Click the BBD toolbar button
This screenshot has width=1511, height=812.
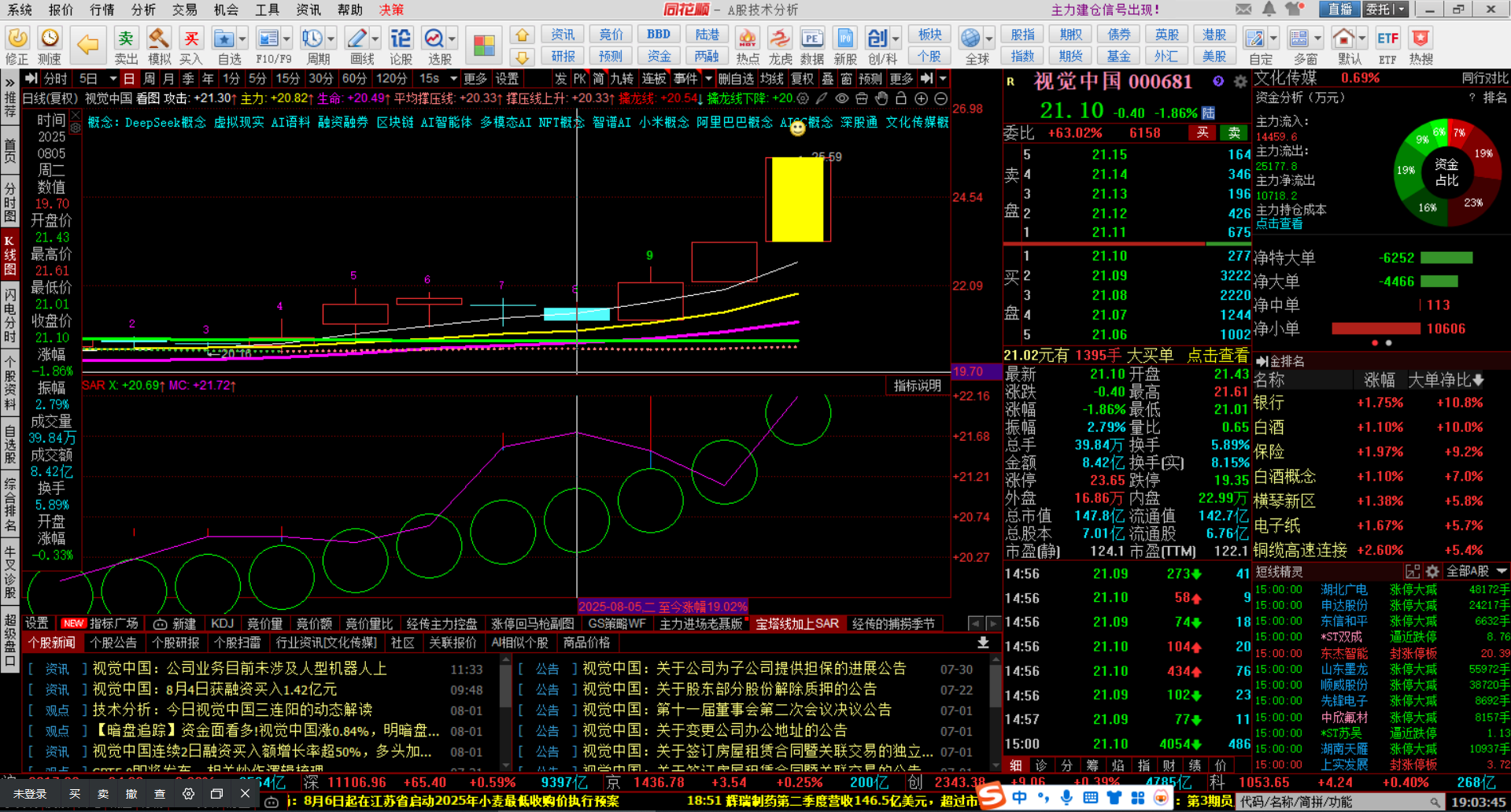click(x=659, y=35)
